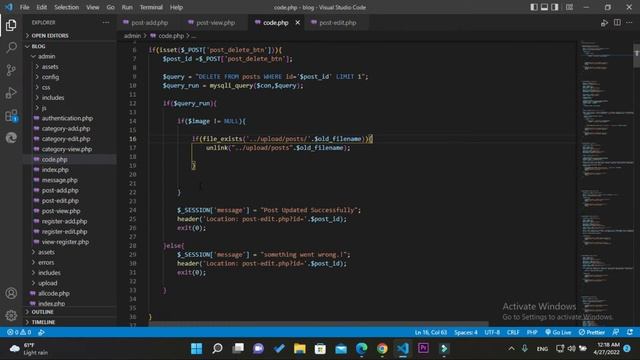
Task: Open the Explorer view in activity bar
Action: coord(11,25)
